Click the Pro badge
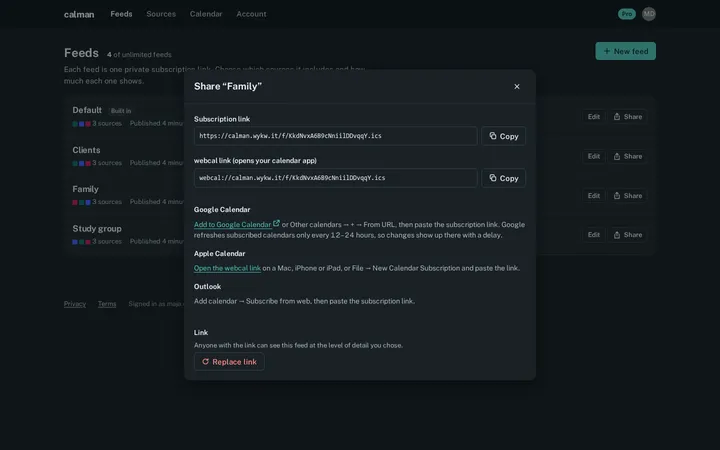 pos(627,14)
